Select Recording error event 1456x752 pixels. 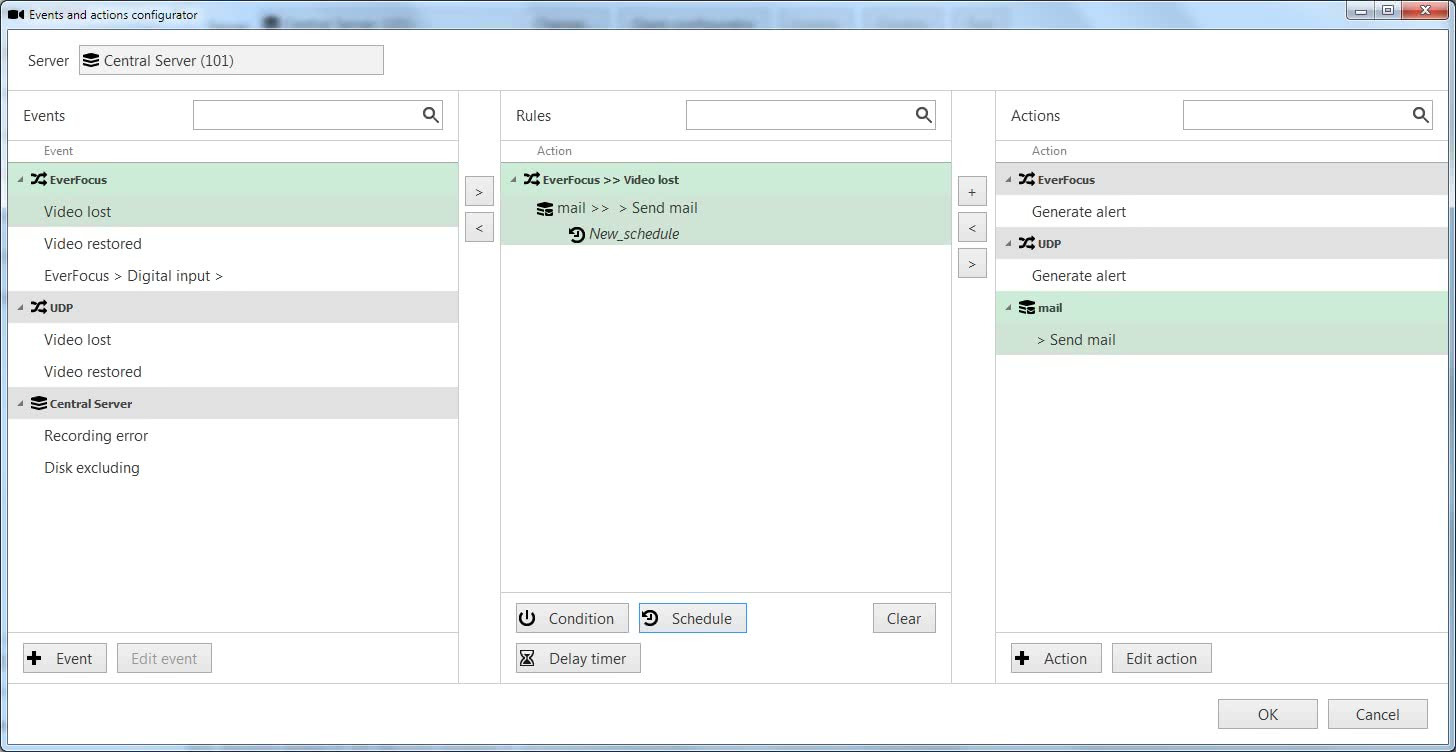(96, 436)
